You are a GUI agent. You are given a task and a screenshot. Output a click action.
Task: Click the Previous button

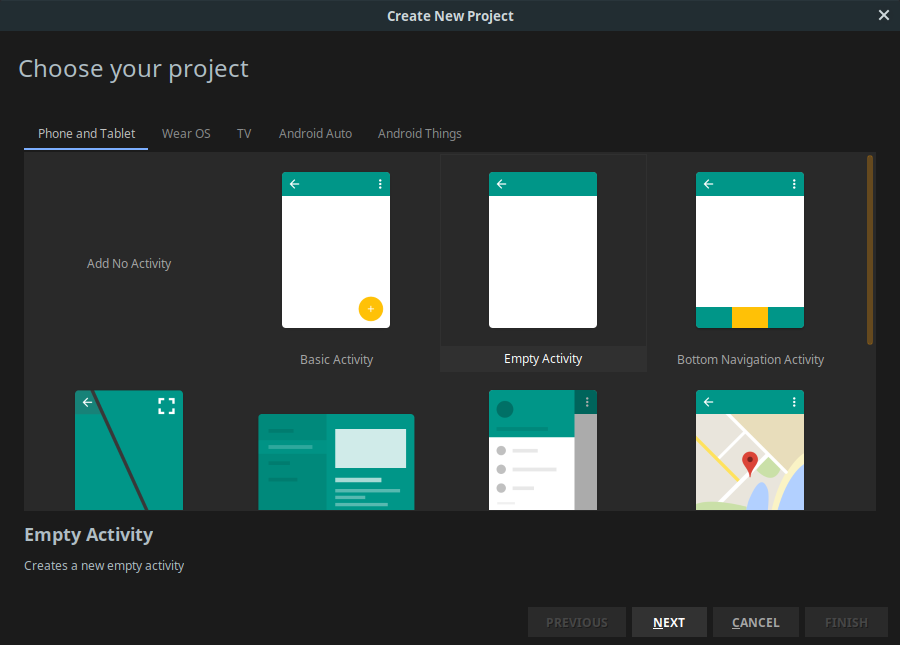[576, 621]
